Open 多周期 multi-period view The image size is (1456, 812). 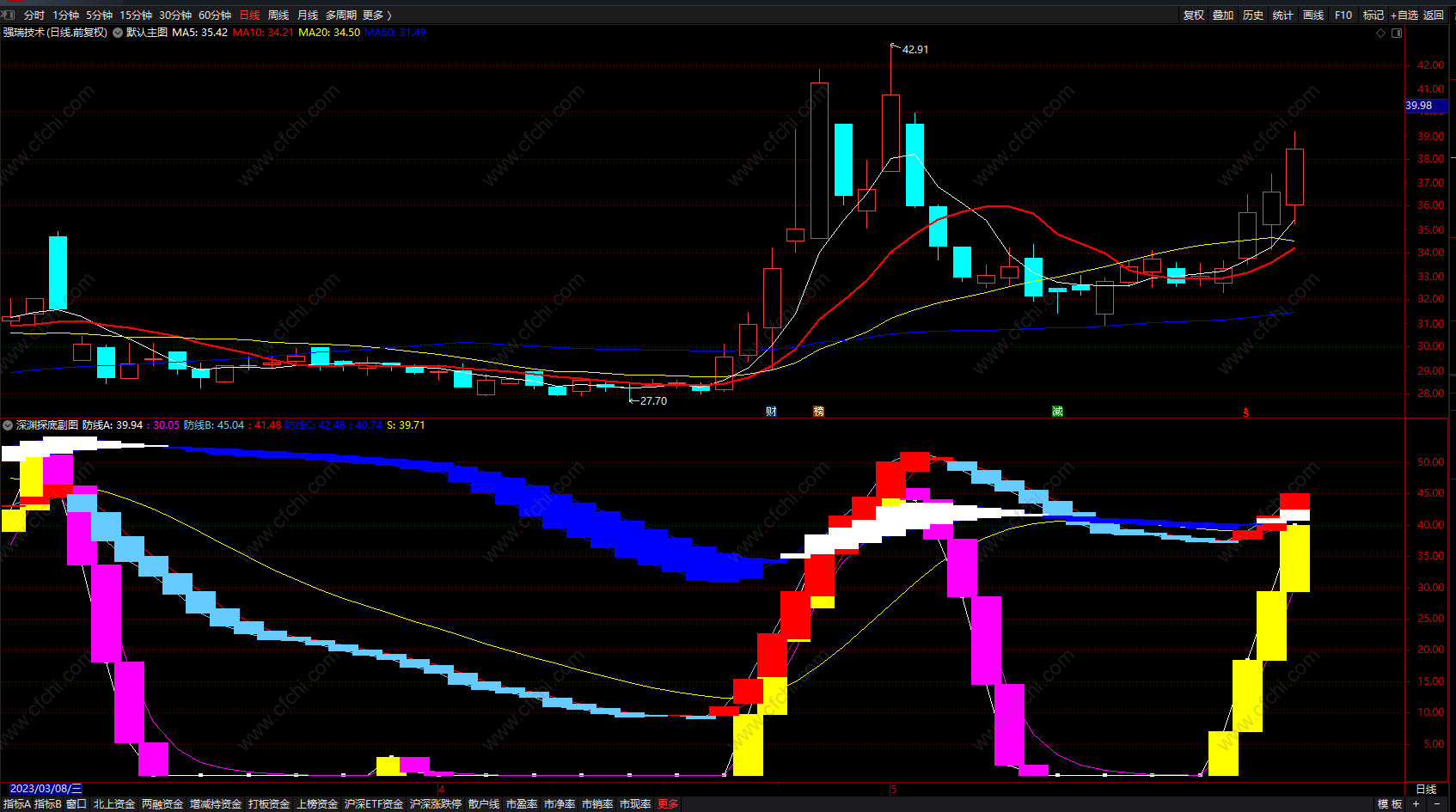click(340, 15)
